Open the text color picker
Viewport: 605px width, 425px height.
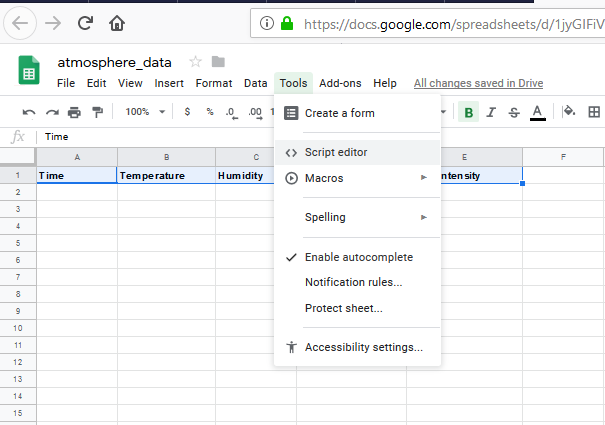537,112
